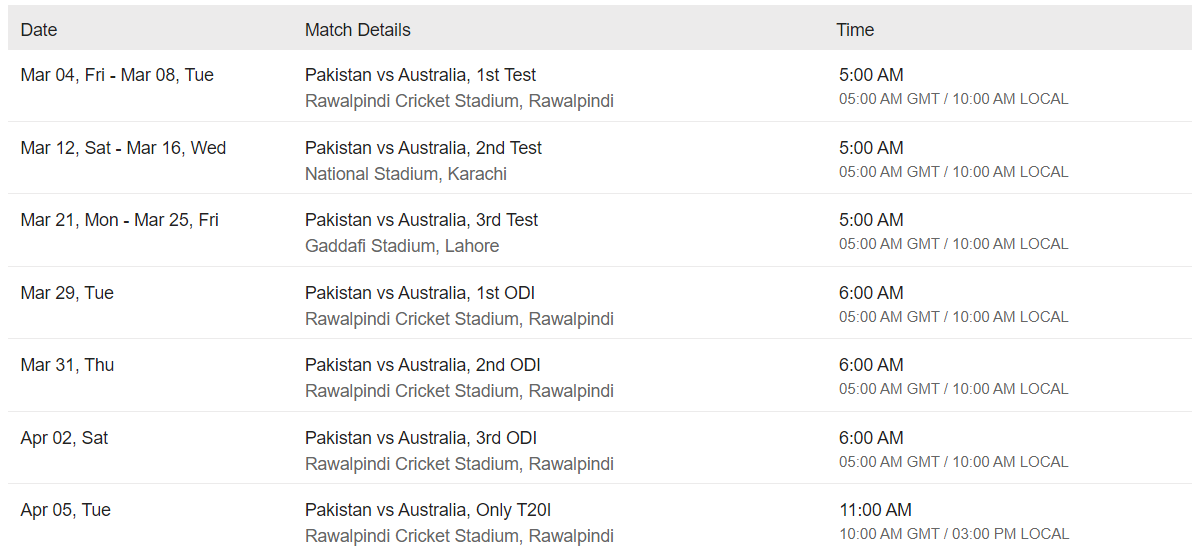Image resolution: width=1192 pixels, height=556 pixels.
Task: Click the Apr 05, Tue date cell
Action: [65, 510]
